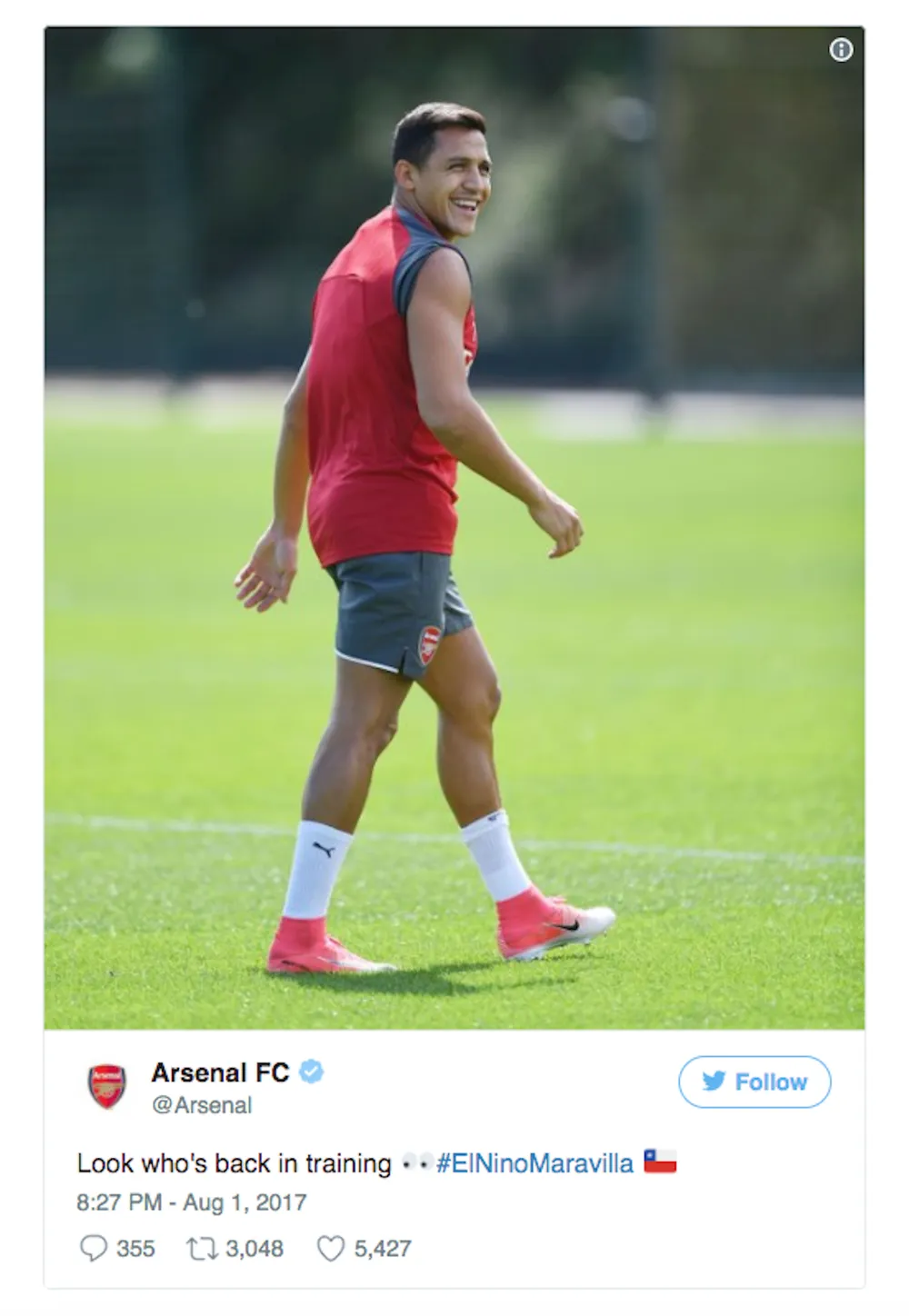Screen dimensions: 909x1316
Task: Click the blue verified badge
Action: click(311, 1072)
